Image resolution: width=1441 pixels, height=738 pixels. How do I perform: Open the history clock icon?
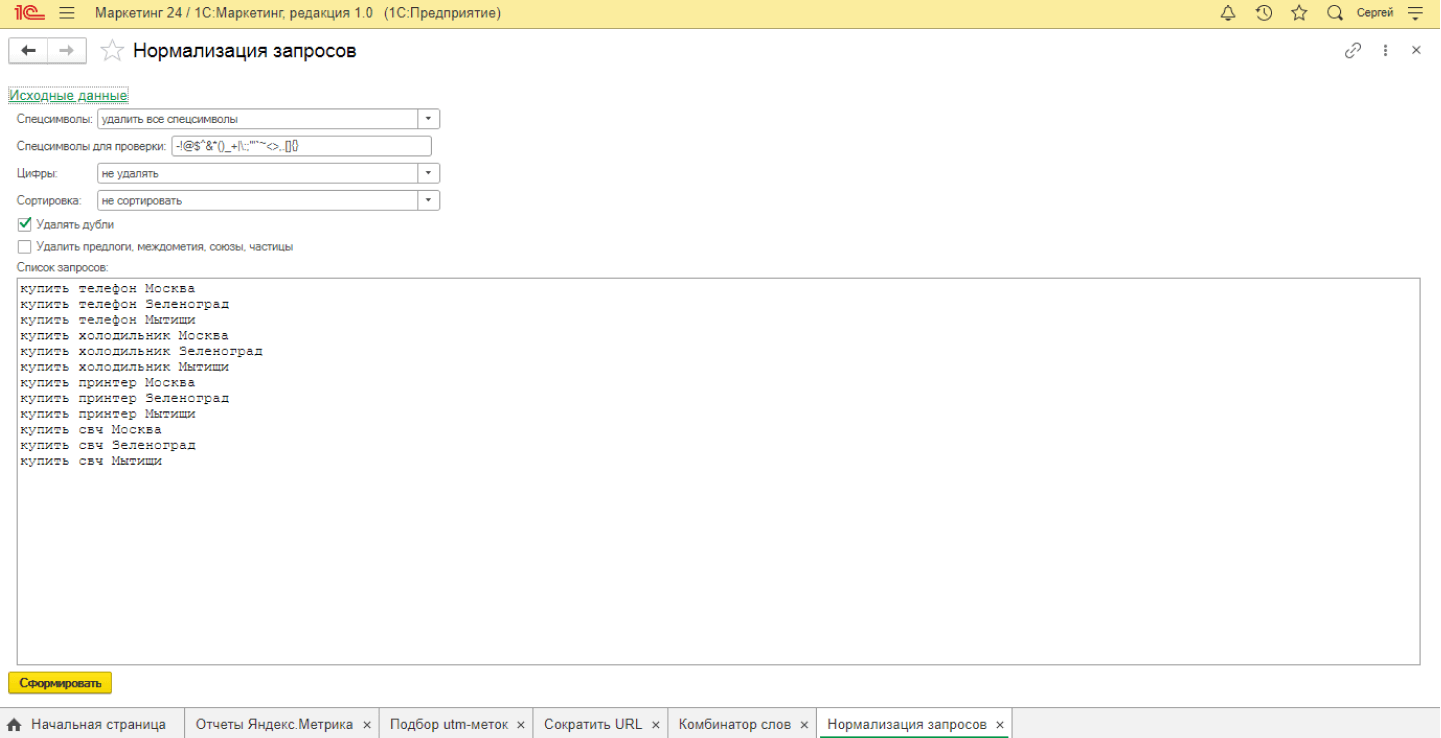1264,13
